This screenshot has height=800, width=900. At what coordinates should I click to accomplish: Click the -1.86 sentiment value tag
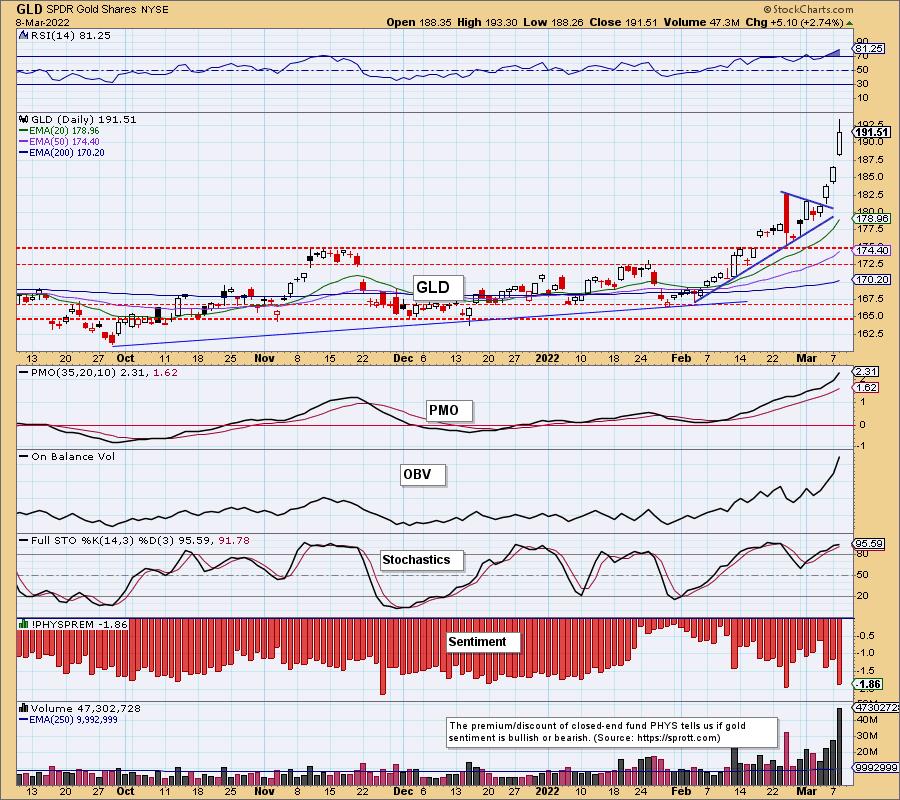tap(868, 684)
